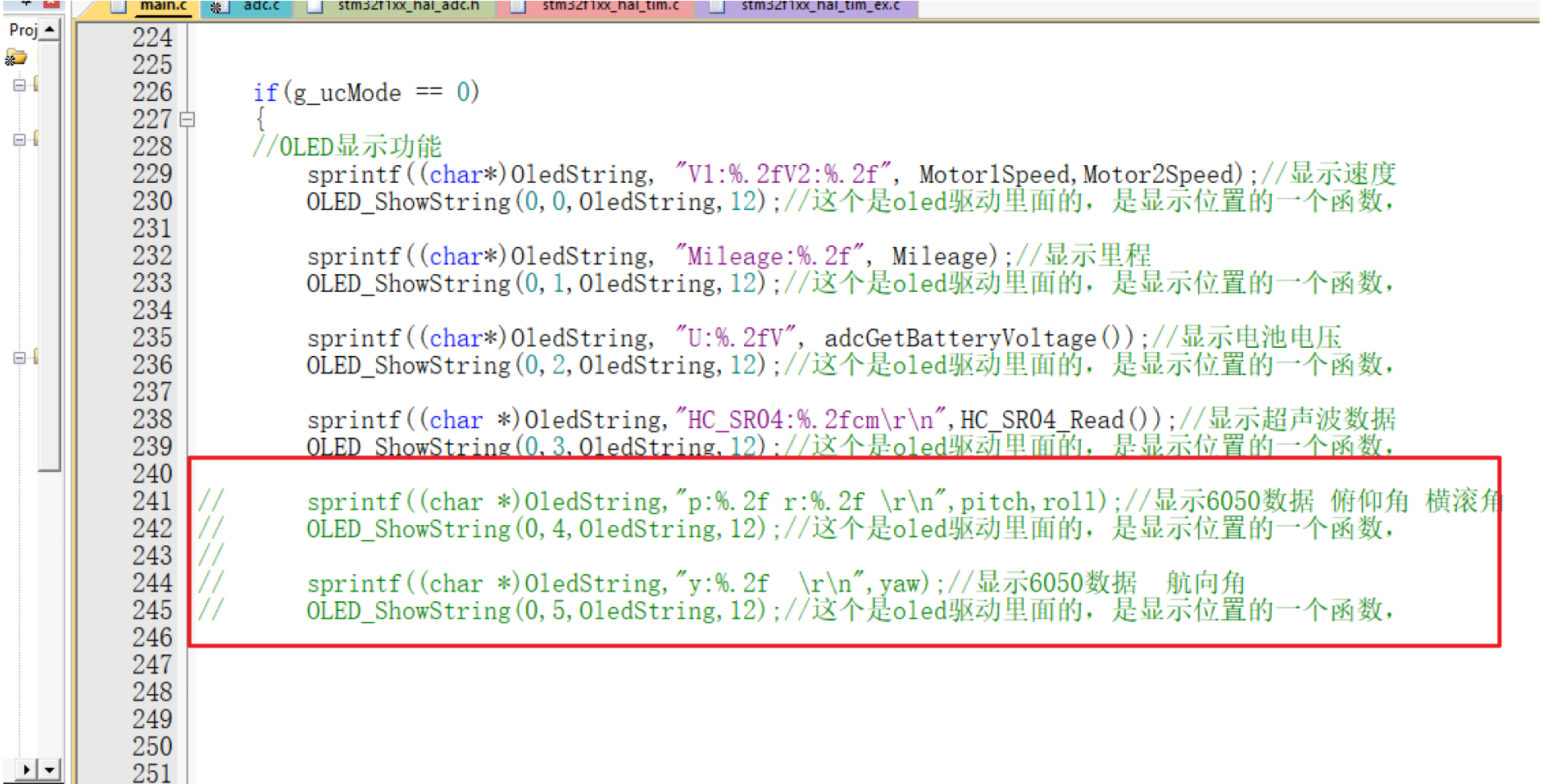The width and height of the screenshot is (1546, 784).
Task: Click the Project panel scroll-down arrow
Action: point(50,770)
